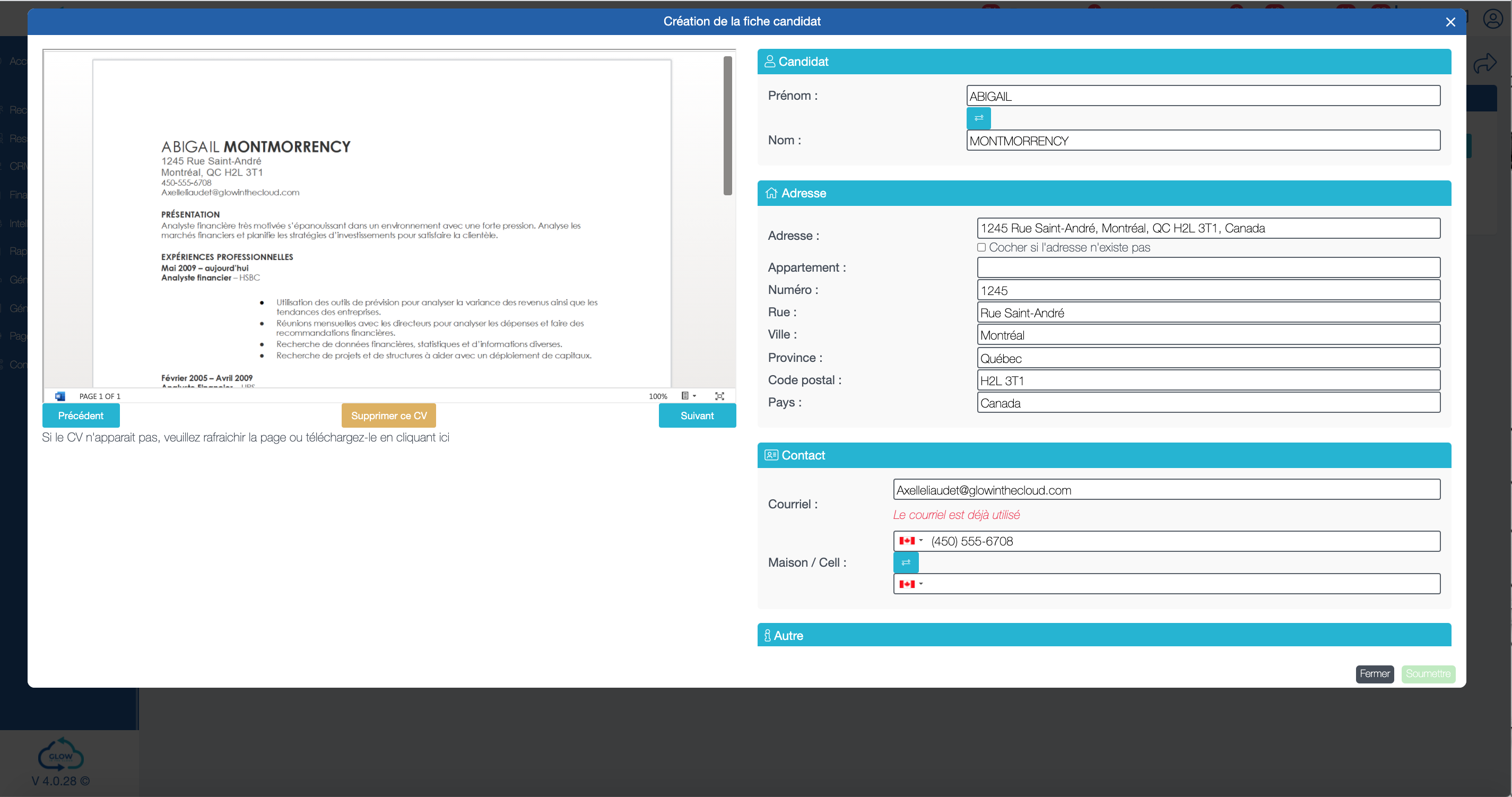Click the Adresse house icon
Screen dimensions: 1512x797
click(771, 193)
